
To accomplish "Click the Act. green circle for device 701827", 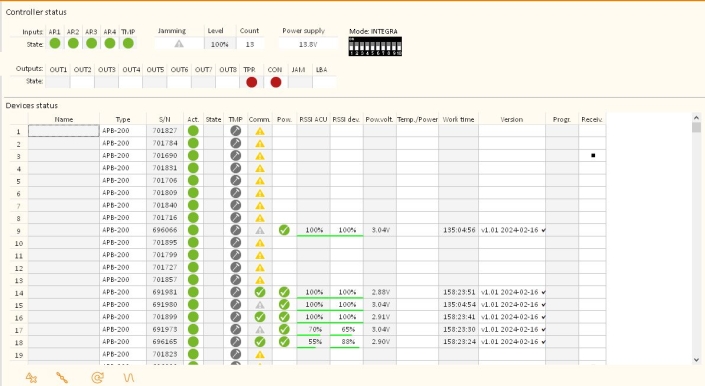I will [x=193, y=131].
